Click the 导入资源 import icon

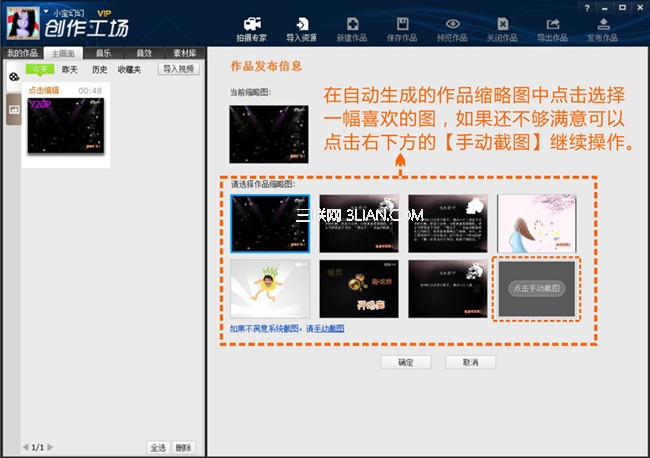301,29
